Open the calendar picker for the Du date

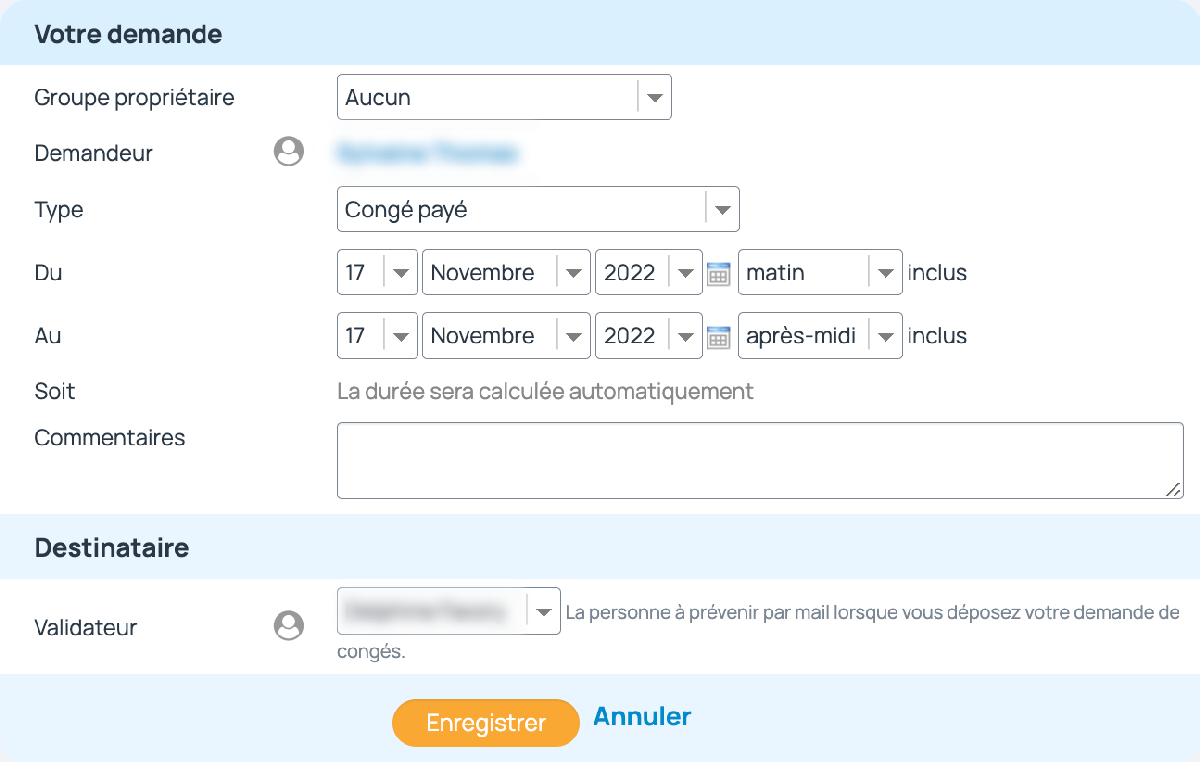pos(718,272)
